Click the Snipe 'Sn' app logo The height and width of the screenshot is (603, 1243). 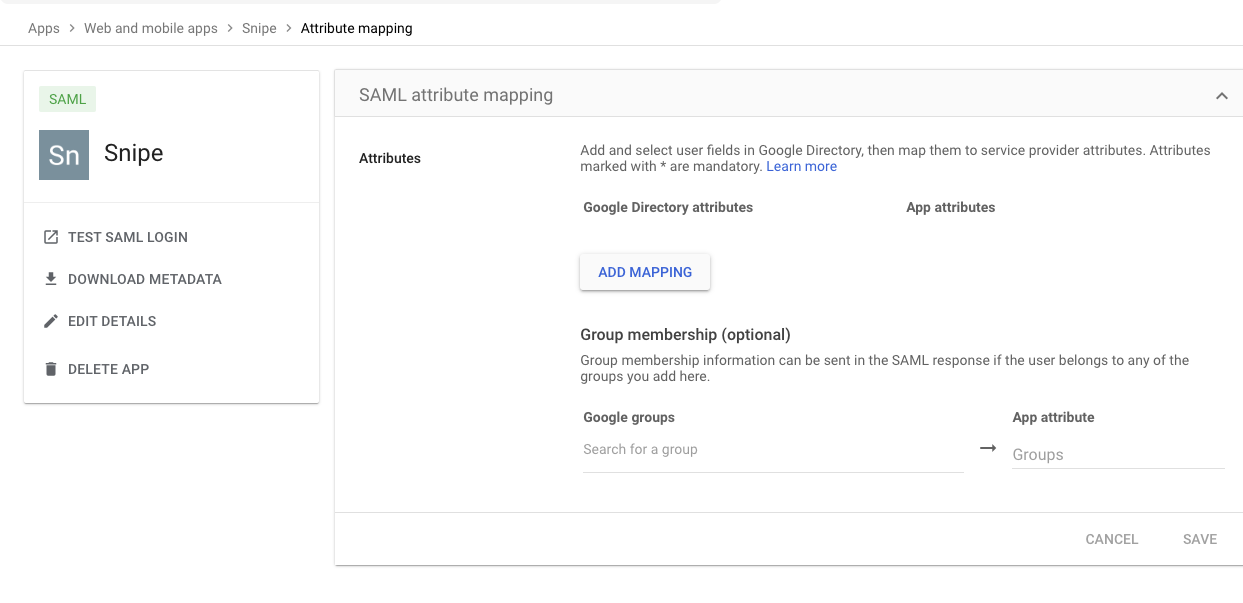[64, 155]
